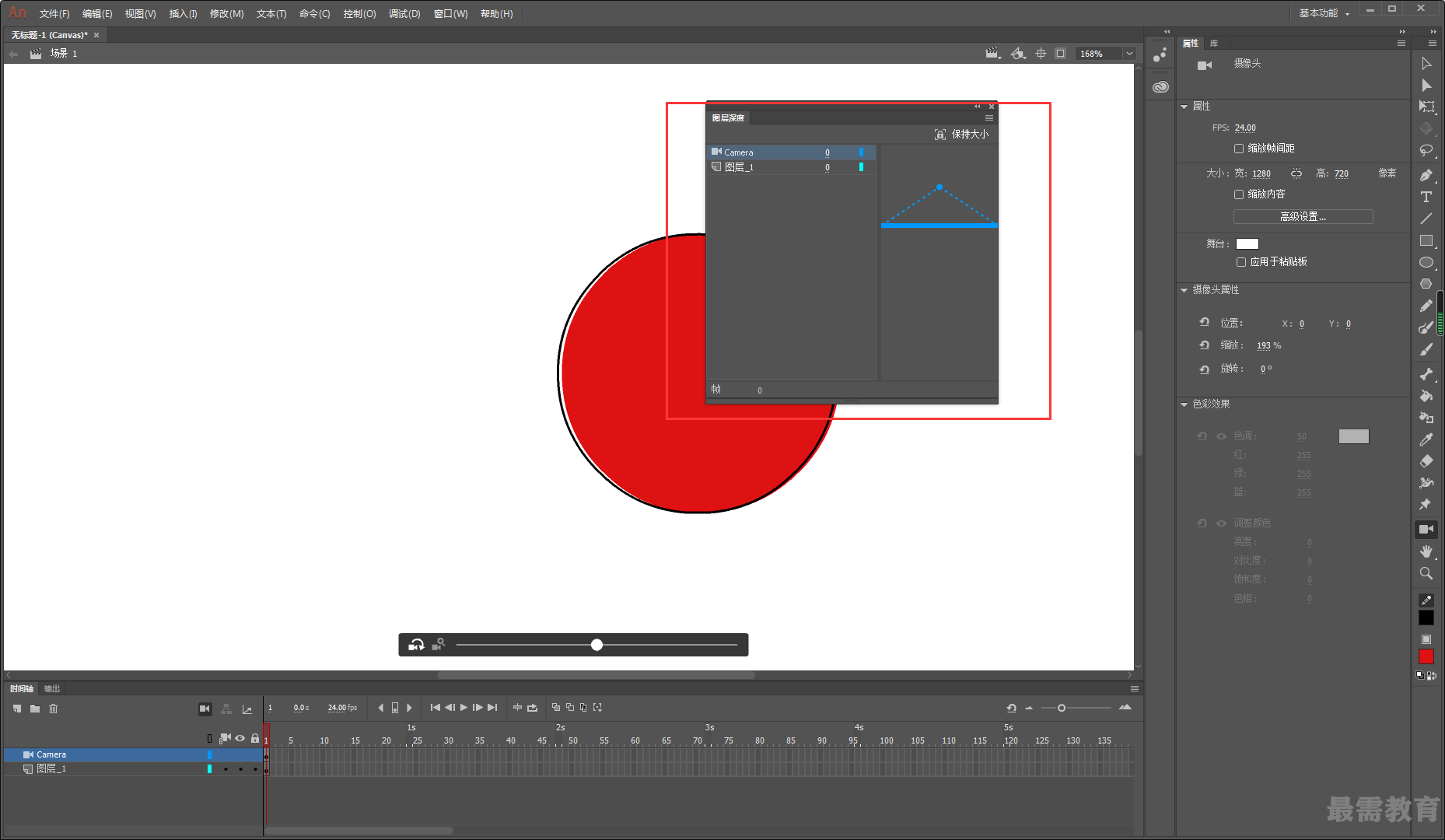
Task: Switch to the 库 tab
Action: point(1214,44)
